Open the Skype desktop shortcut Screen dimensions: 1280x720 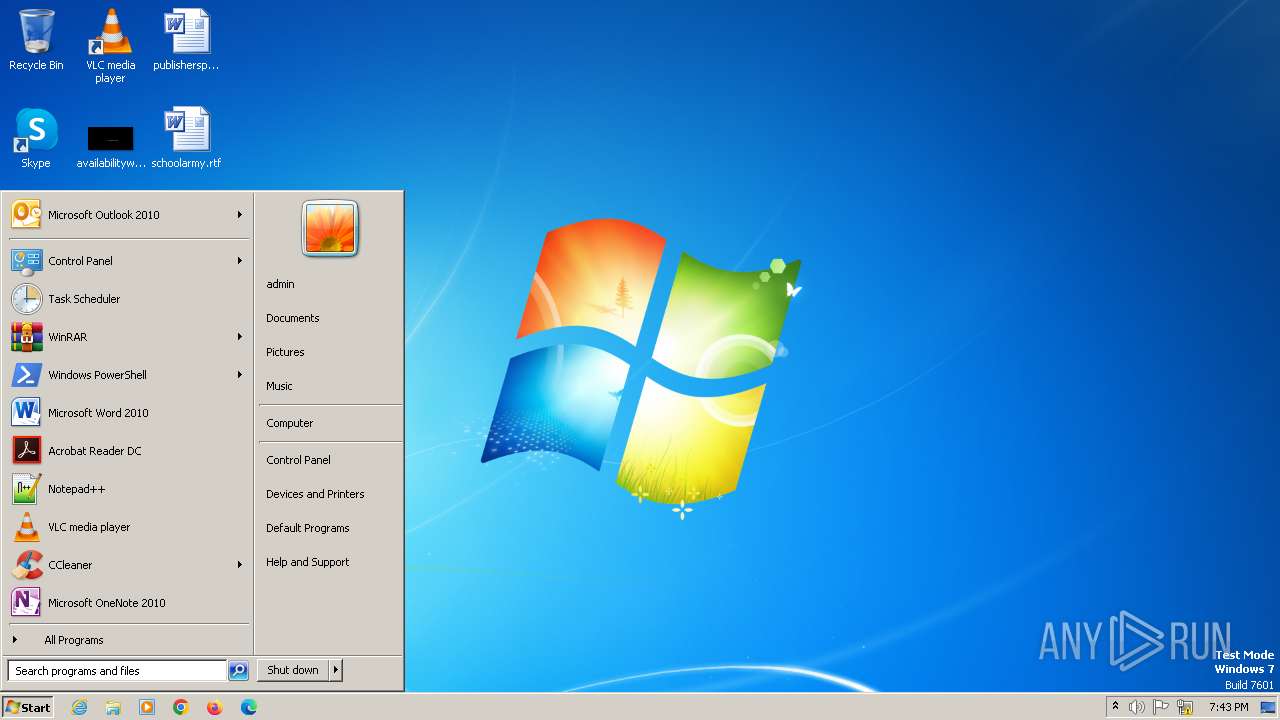click(x=36, y=138)
